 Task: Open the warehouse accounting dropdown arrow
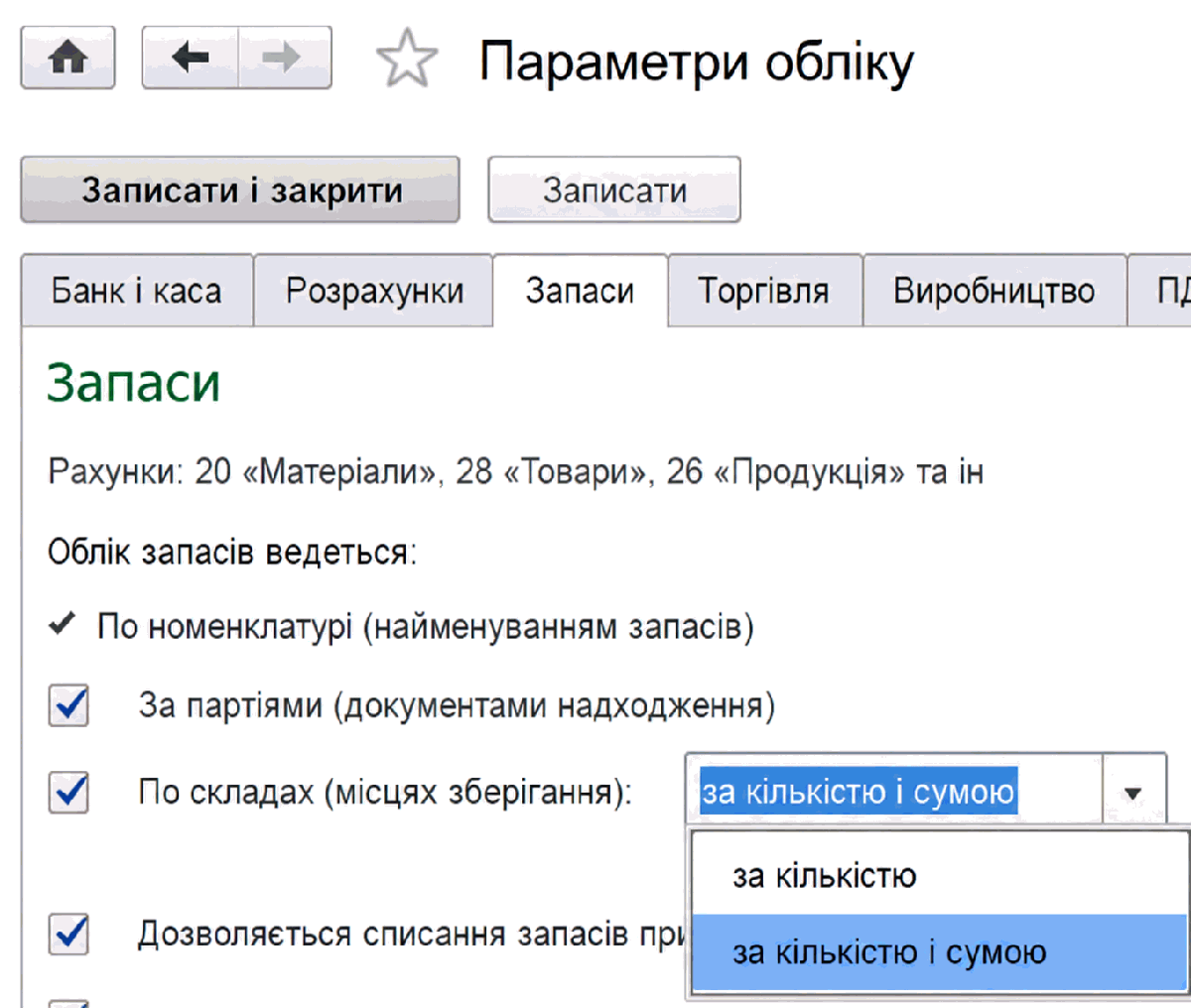1133,793
